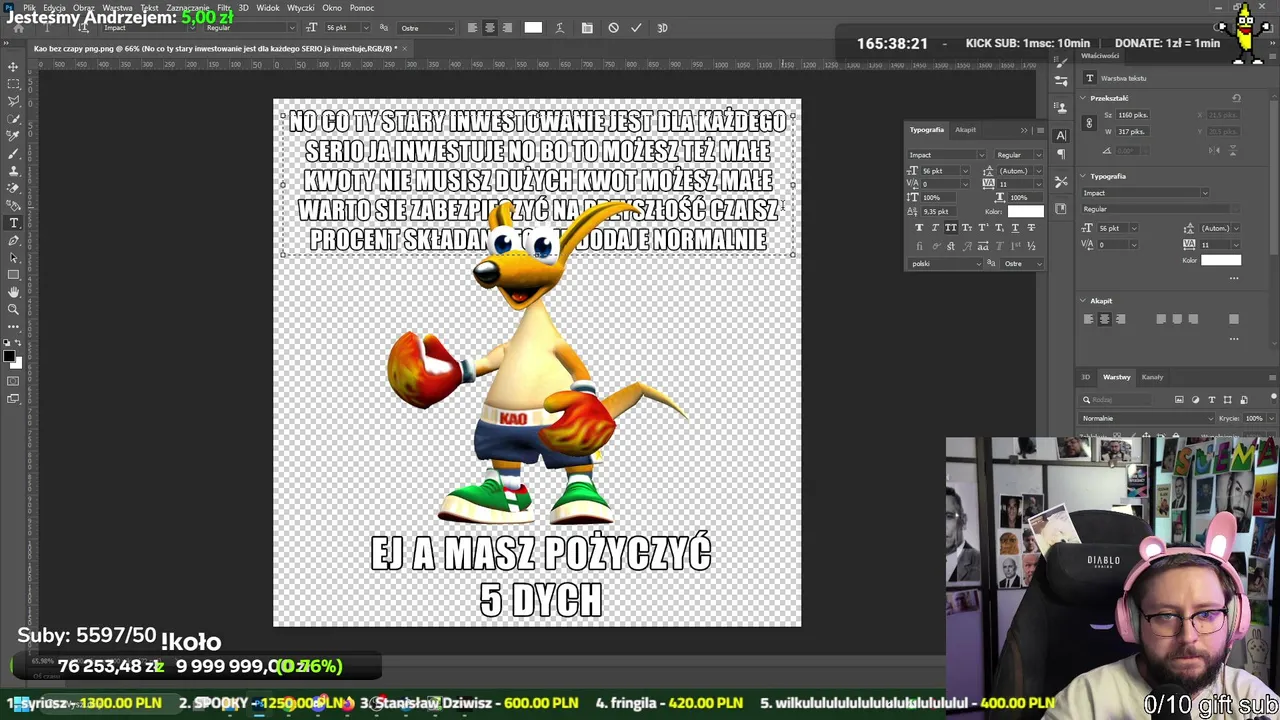Cancel current text edits in options bar

click(613, 28)
